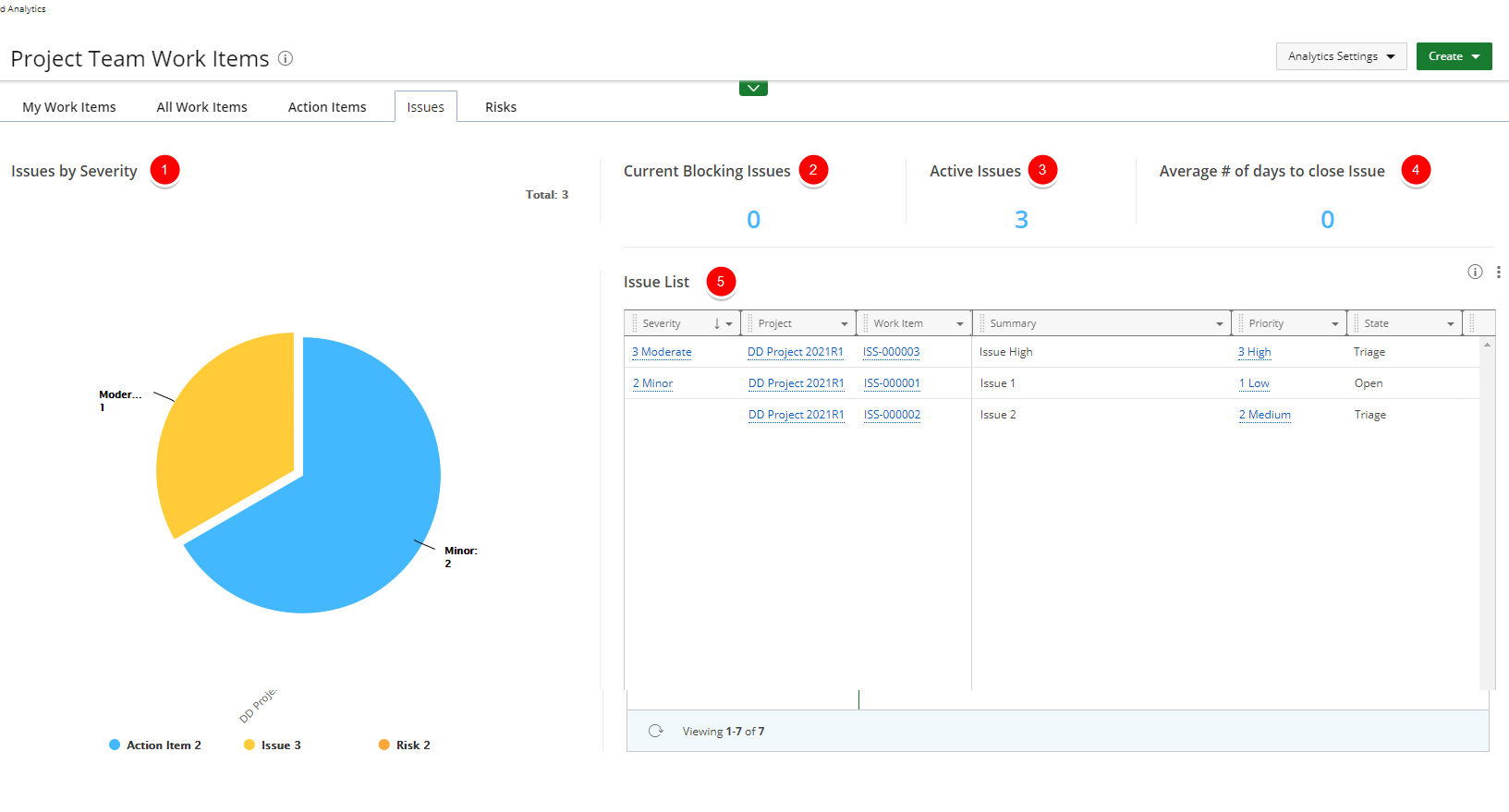This screenshot has width=1509, height=812.
Task: Toggle the Risk 2 legend entry
Action: coord(405,745)
